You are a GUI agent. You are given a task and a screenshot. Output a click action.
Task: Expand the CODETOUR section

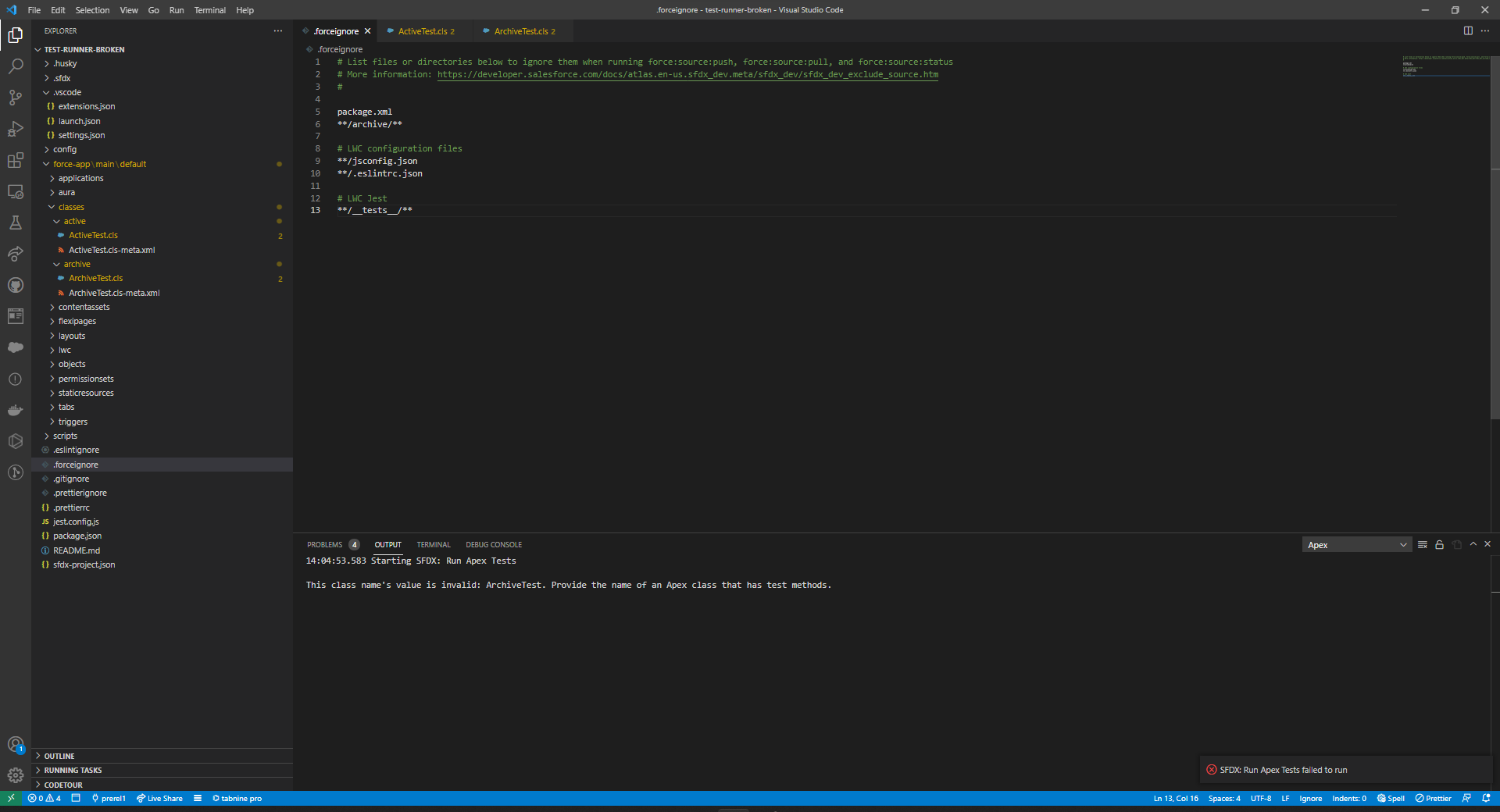point(63,785)
